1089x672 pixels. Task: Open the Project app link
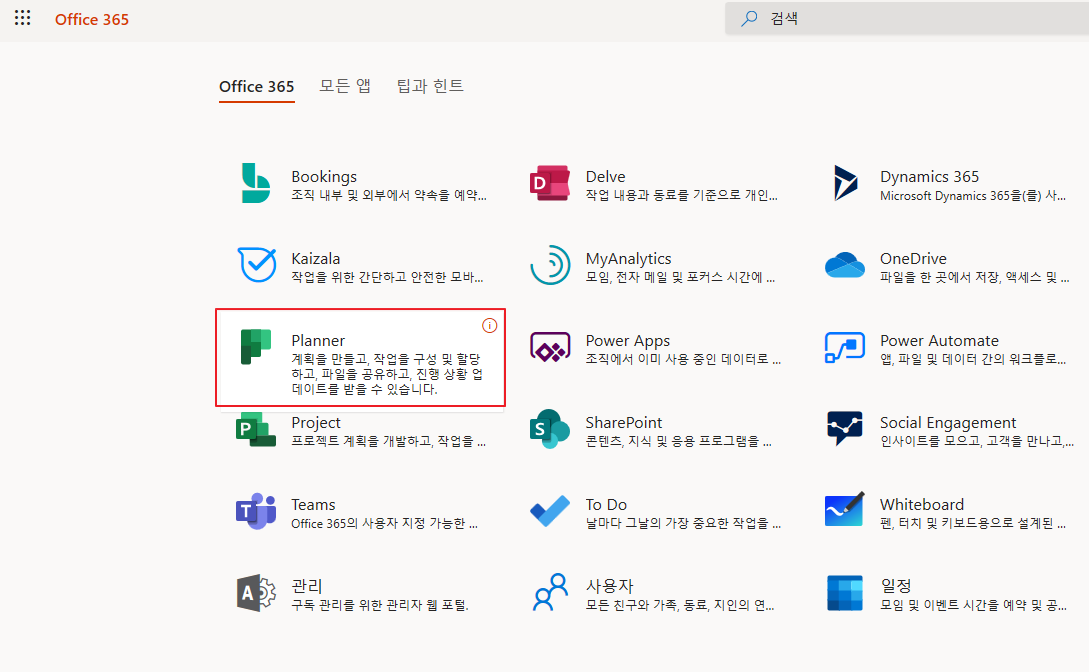pyautogui.click(x=316, y=423)
